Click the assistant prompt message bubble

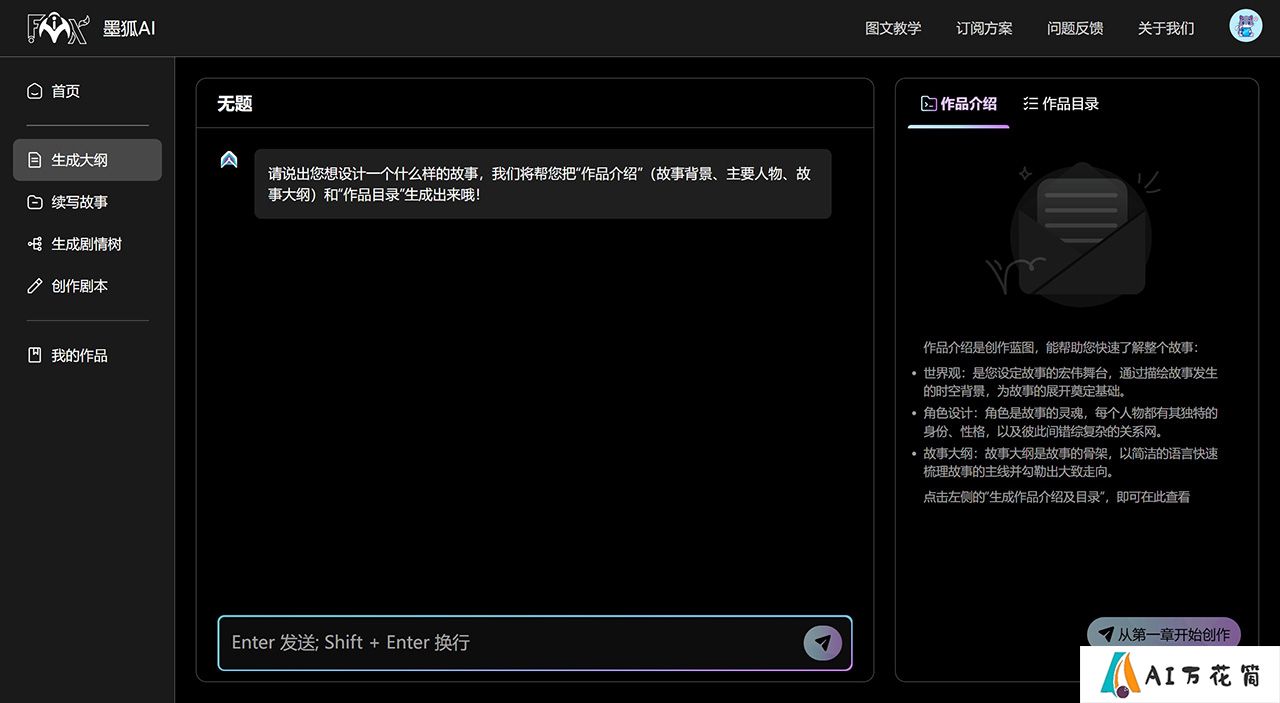pos(542,184)
